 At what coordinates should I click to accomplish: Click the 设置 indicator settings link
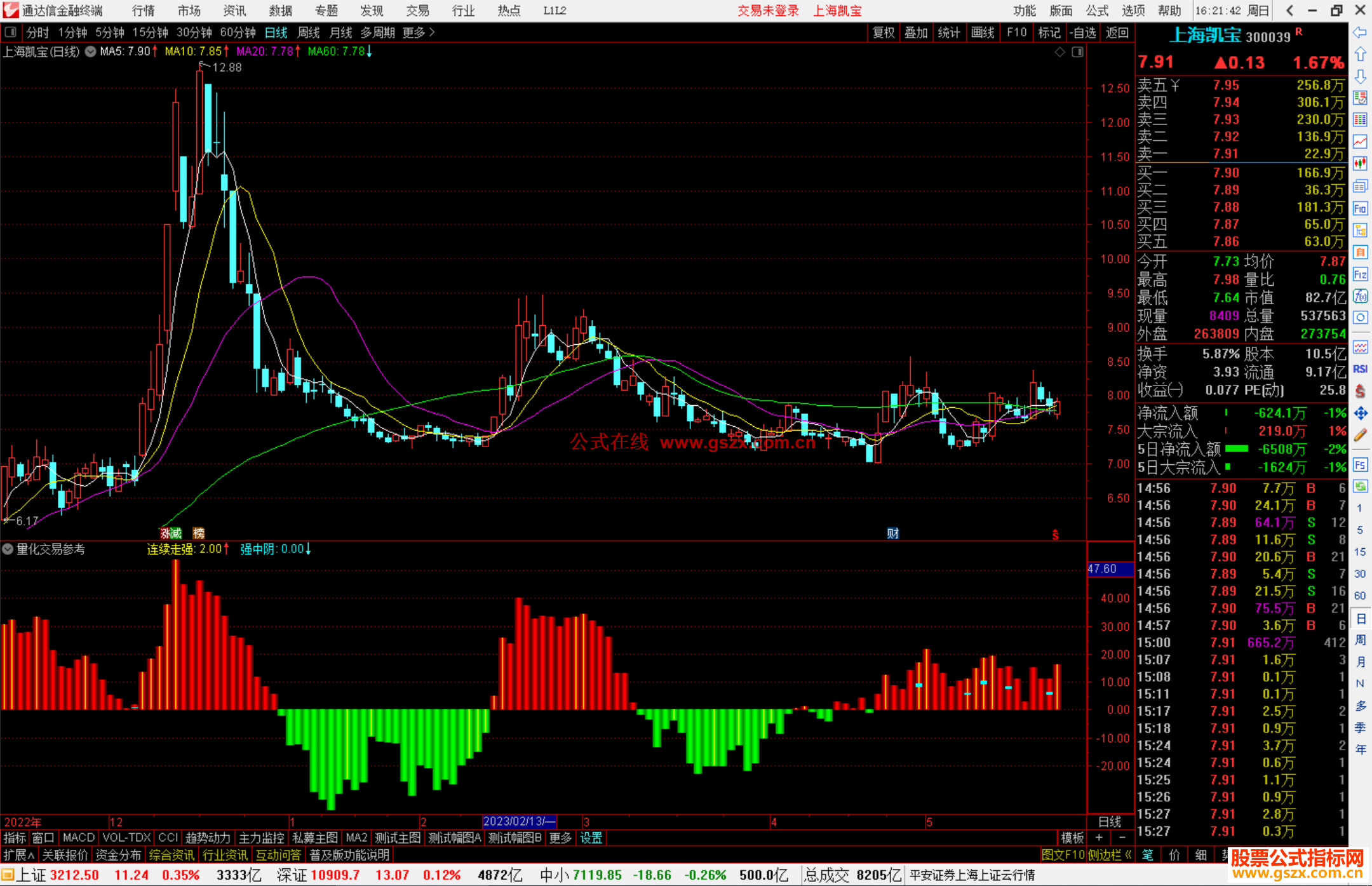[591, 838]
